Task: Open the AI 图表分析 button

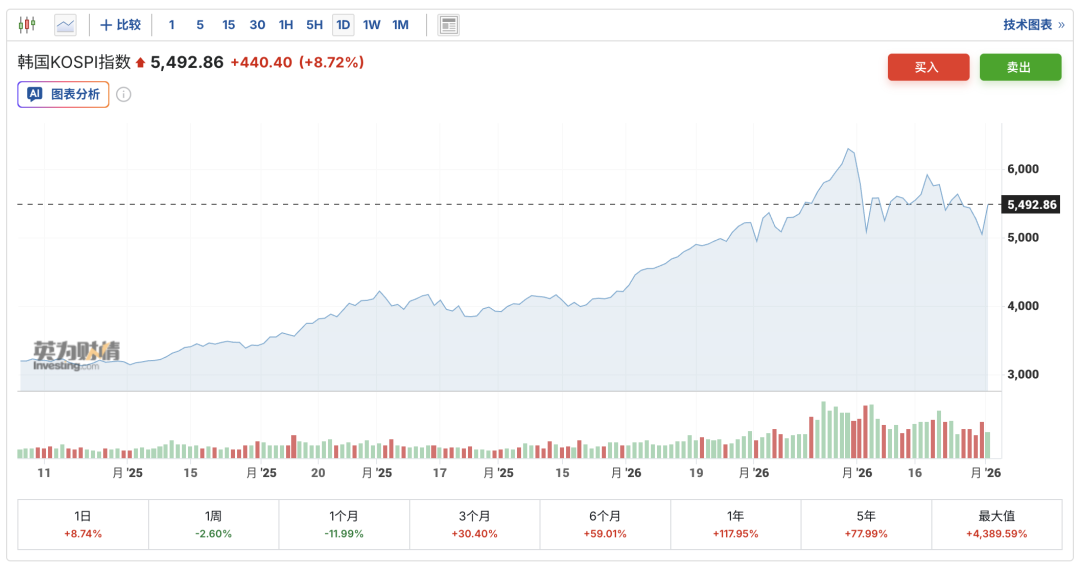Action: click(x=63, y=95)
